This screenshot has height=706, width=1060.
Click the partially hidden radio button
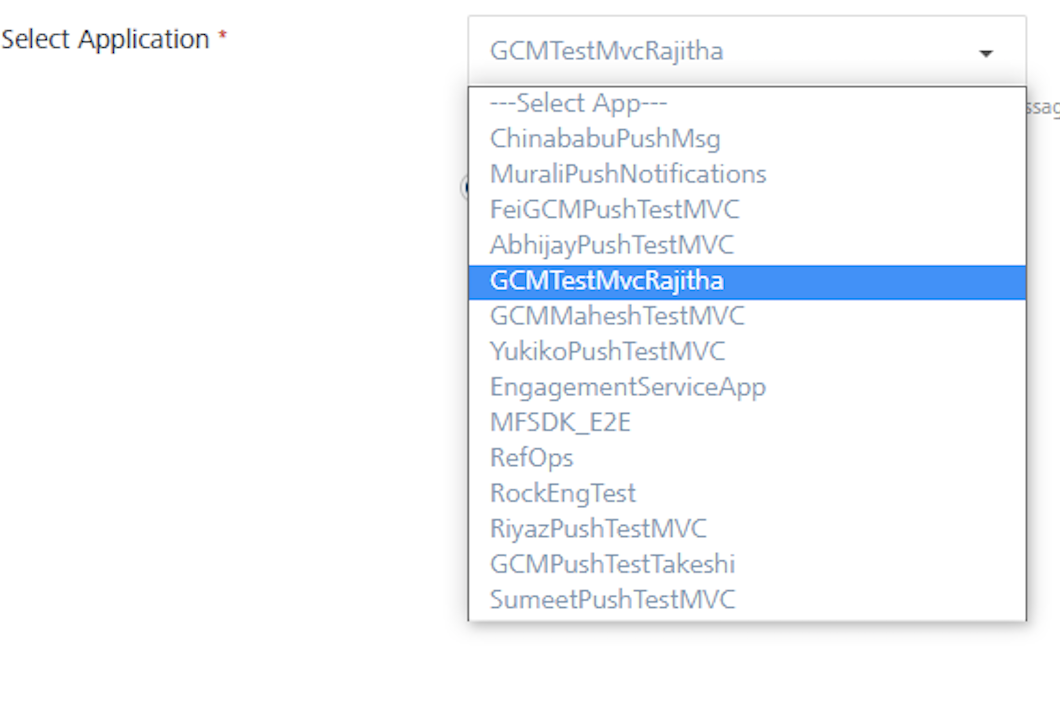[x=464, y=187]
